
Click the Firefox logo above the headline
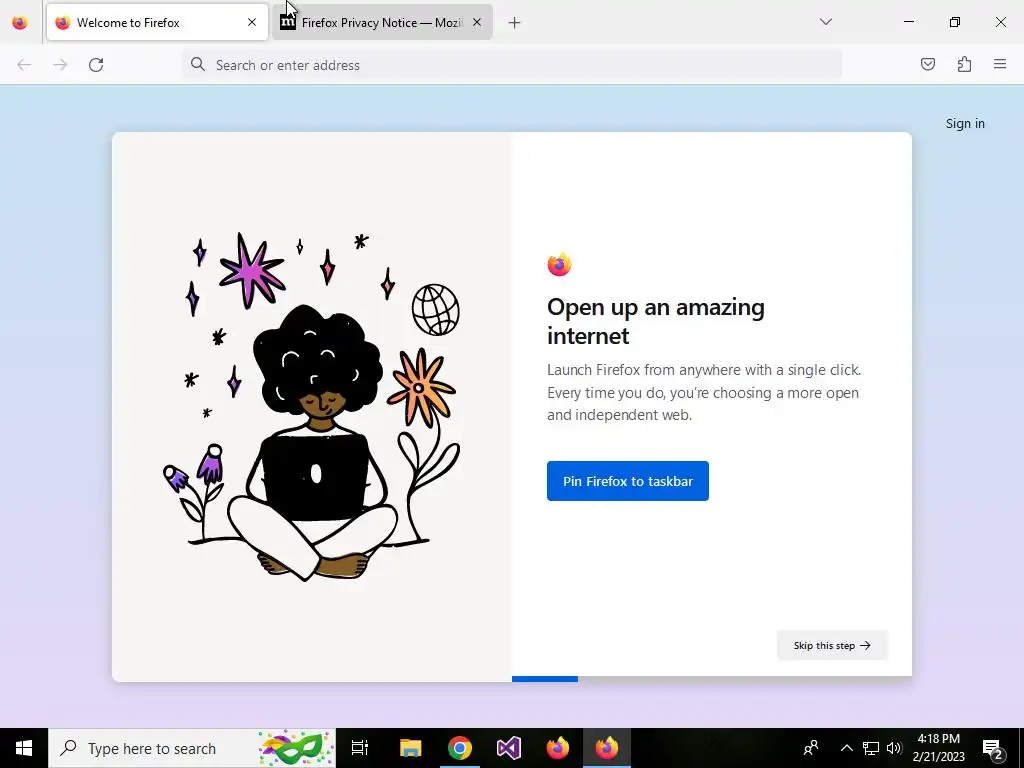559,264
